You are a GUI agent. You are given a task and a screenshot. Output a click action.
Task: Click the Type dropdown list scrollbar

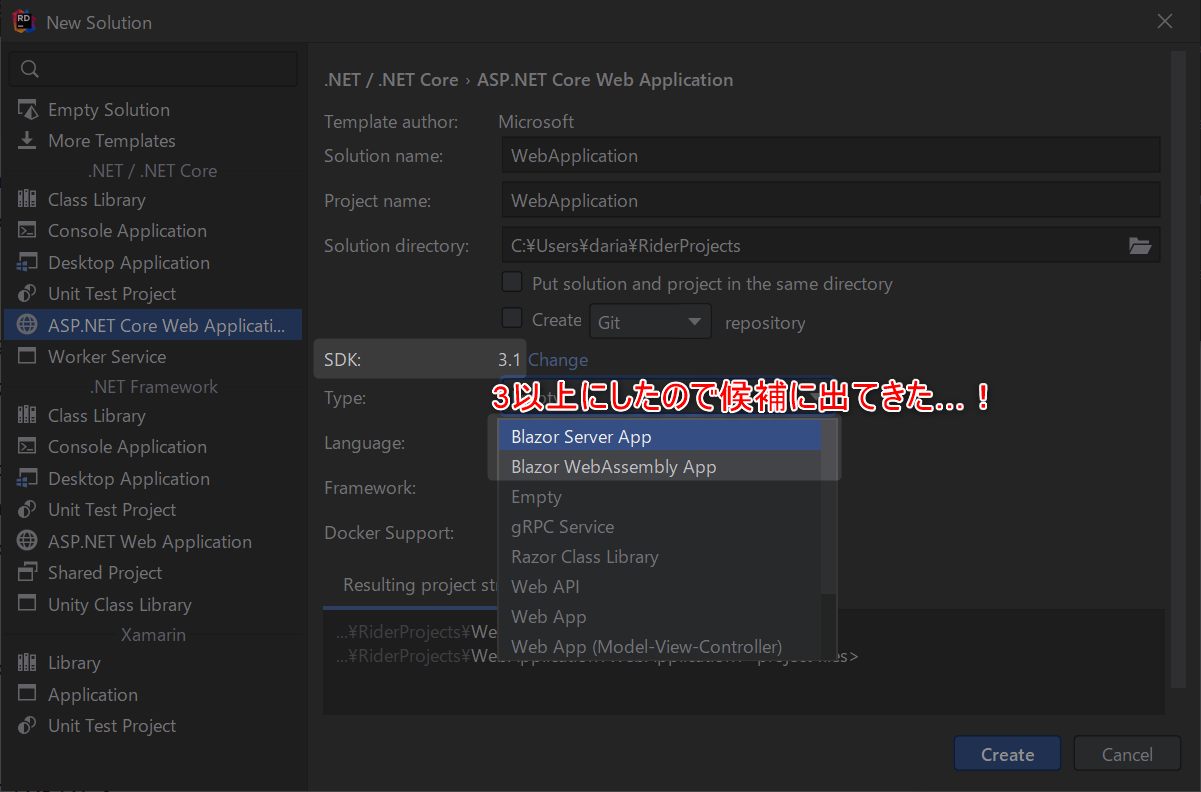click(x=829, y=506)
